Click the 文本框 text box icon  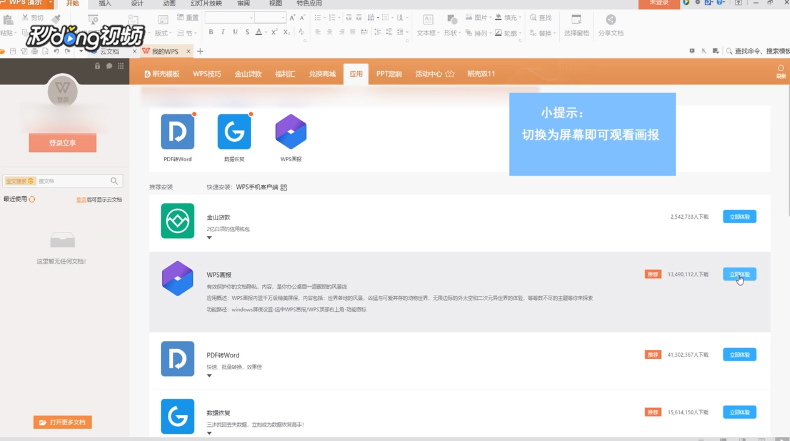(428, 20)
